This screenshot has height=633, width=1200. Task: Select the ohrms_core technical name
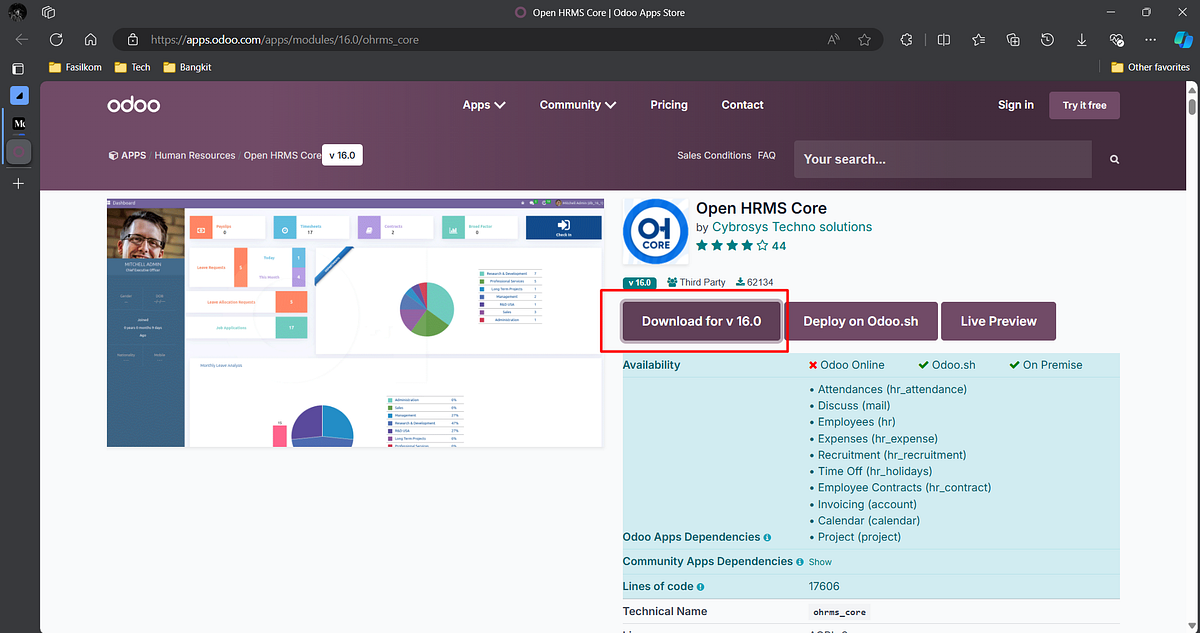coord(838,611)
